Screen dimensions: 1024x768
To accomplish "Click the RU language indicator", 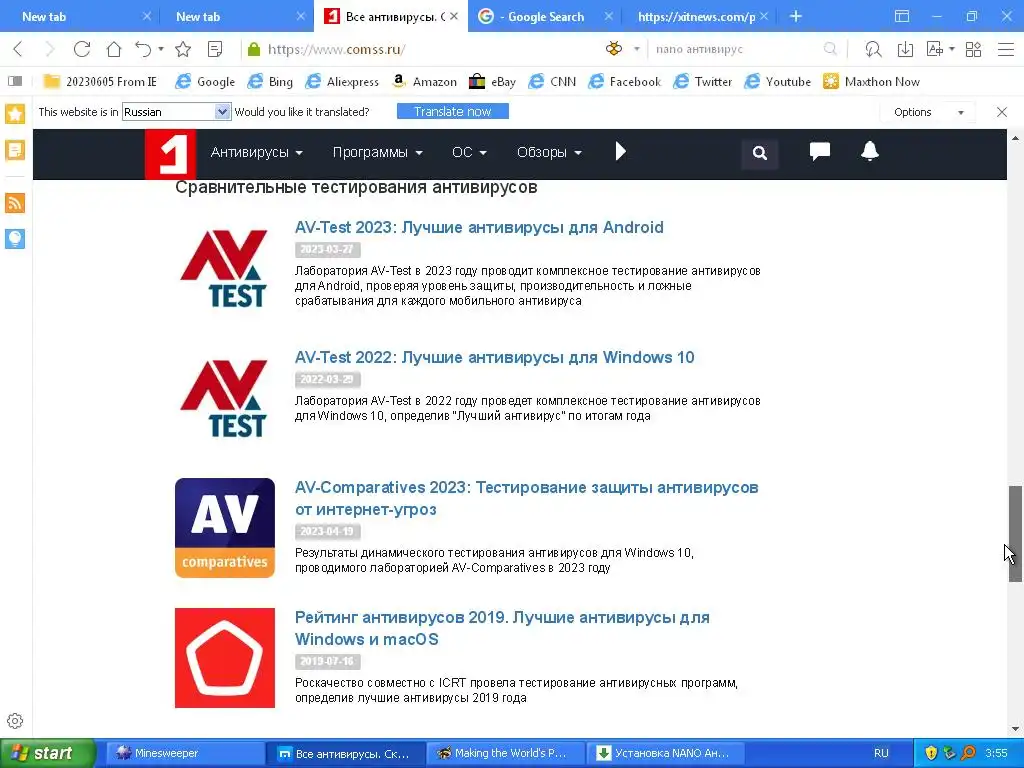I will (881, 753).
